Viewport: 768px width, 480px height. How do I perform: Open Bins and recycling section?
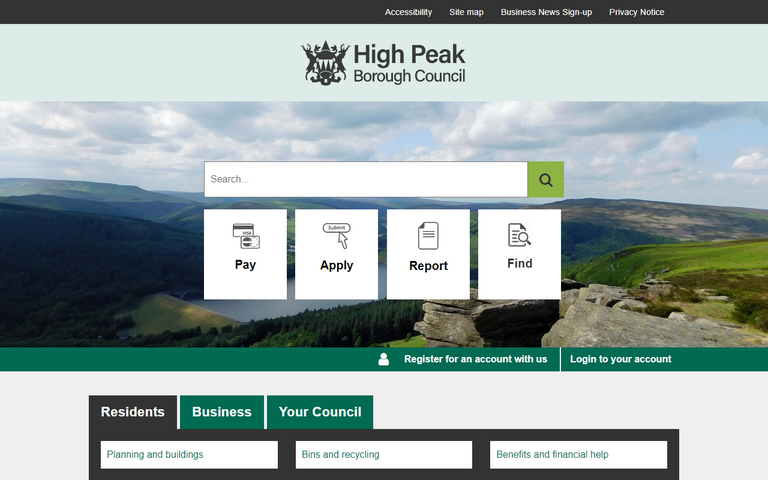click(x=383, y=455)
